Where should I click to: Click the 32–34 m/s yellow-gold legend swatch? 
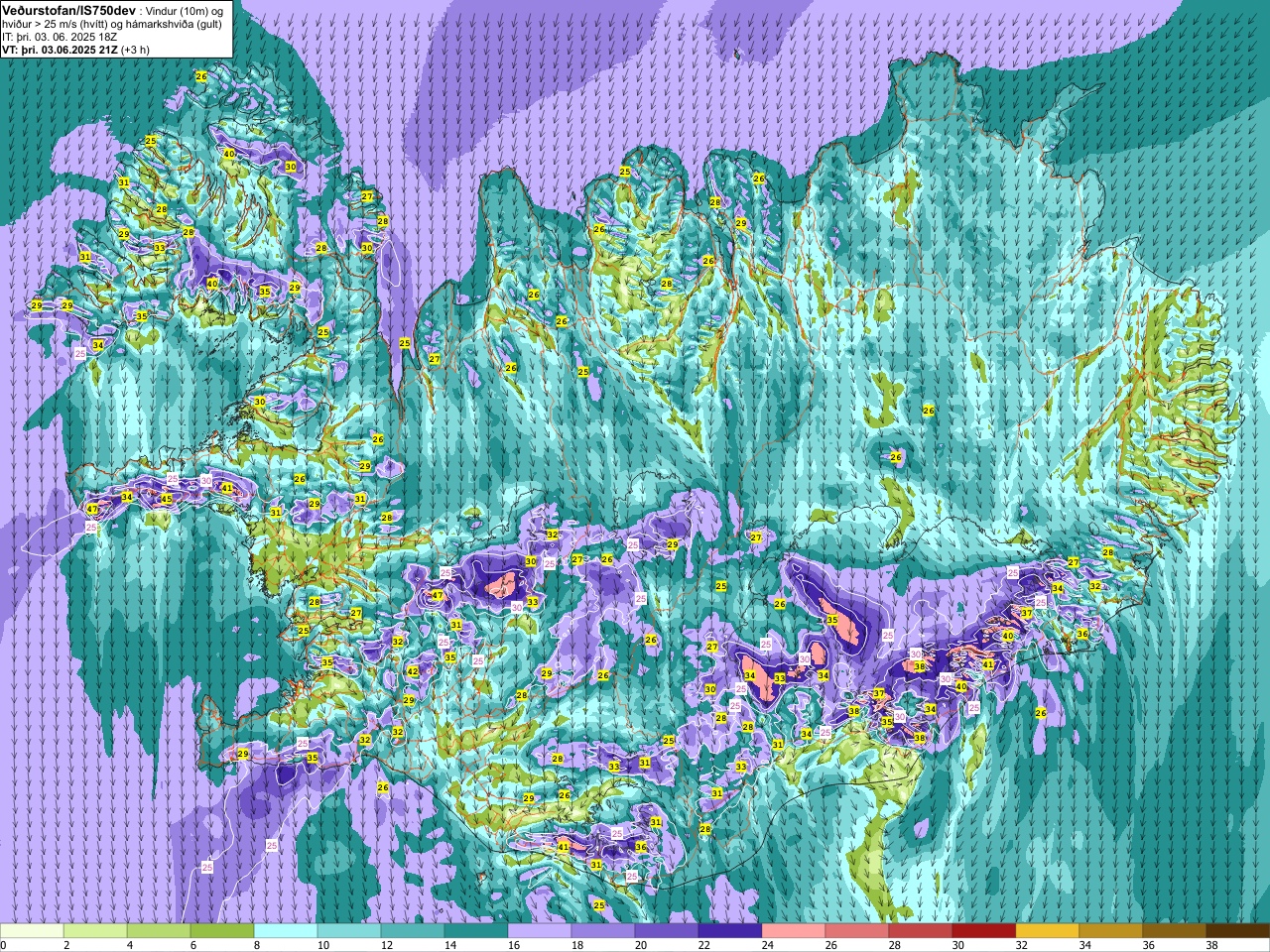click(1048, 931)
